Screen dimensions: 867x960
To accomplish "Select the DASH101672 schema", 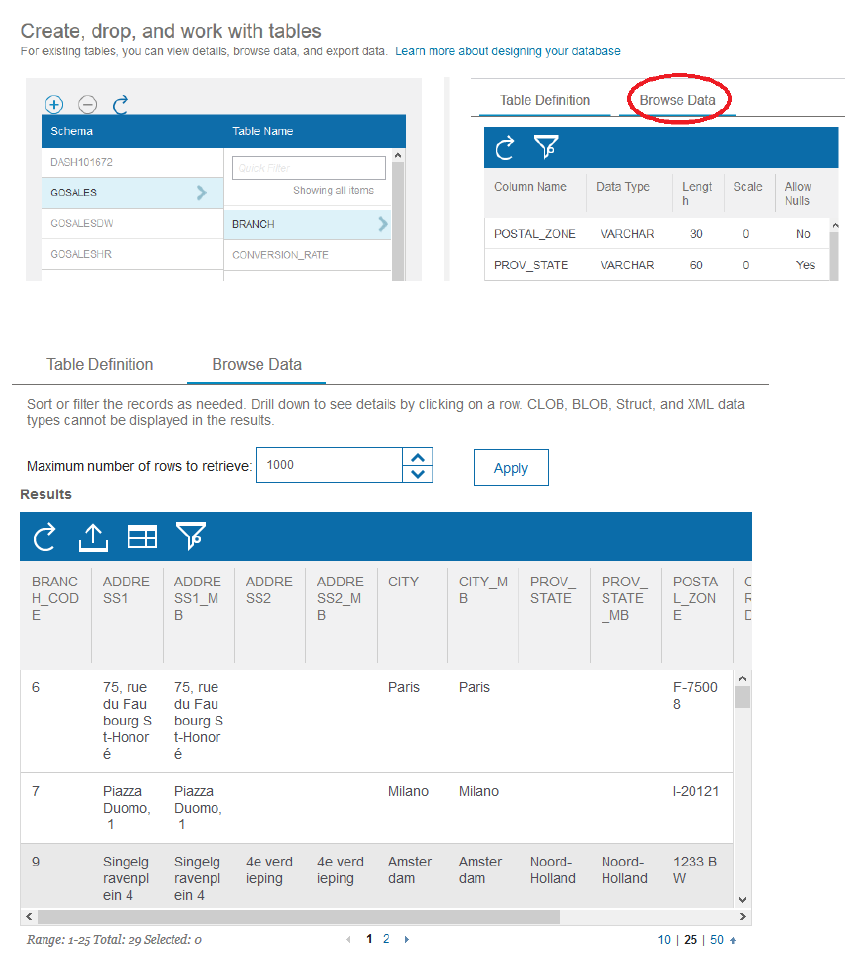I will tap(132, 162).
